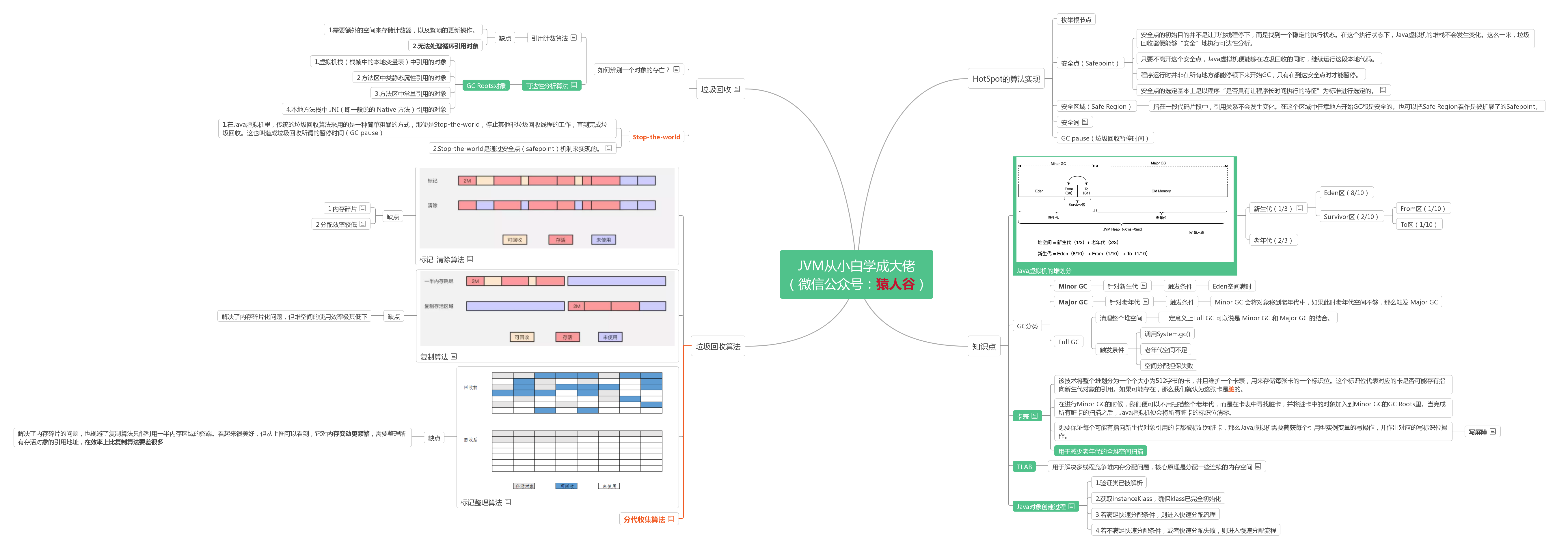Open note icon on Java对象创建过程 node
Screen dimensions: 1568x552
[x=1071, y=506]
